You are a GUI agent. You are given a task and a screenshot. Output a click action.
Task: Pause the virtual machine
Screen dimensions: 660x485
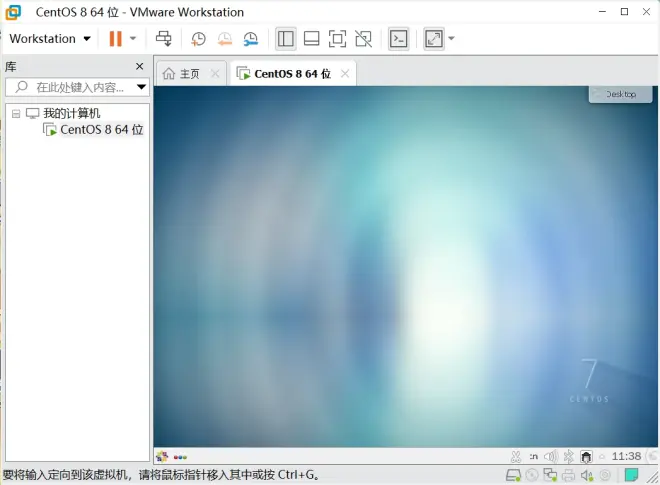(x=115, y=39)
